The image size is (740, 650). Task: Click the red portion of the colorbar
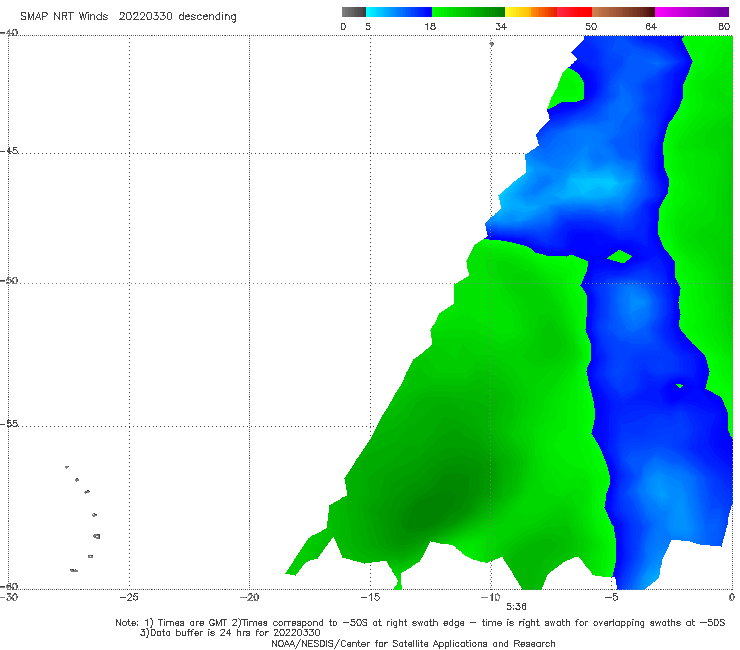[x=574, y=12]
